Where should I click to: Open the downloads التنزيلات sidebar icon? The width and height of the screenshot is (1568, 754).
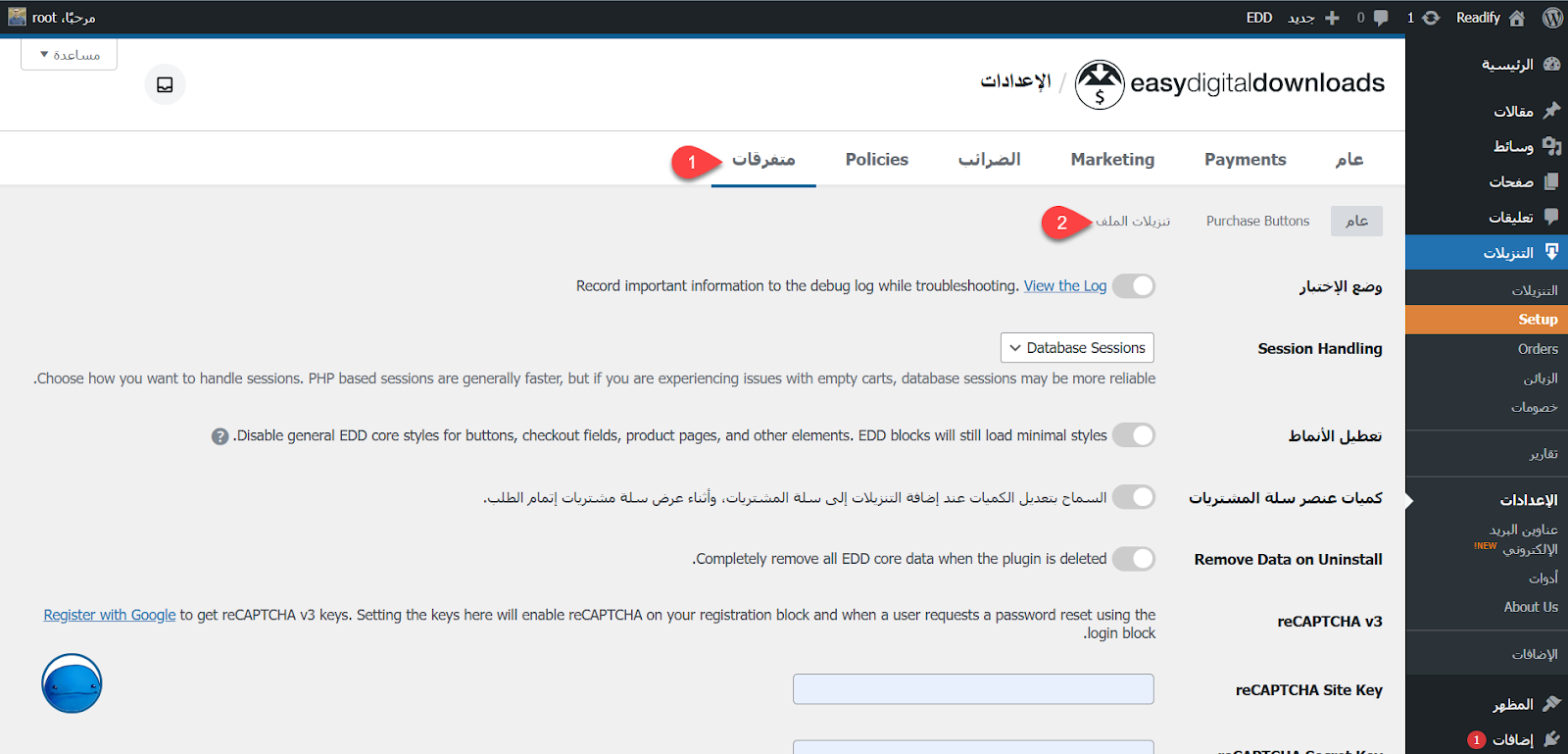pos(1551,252)
